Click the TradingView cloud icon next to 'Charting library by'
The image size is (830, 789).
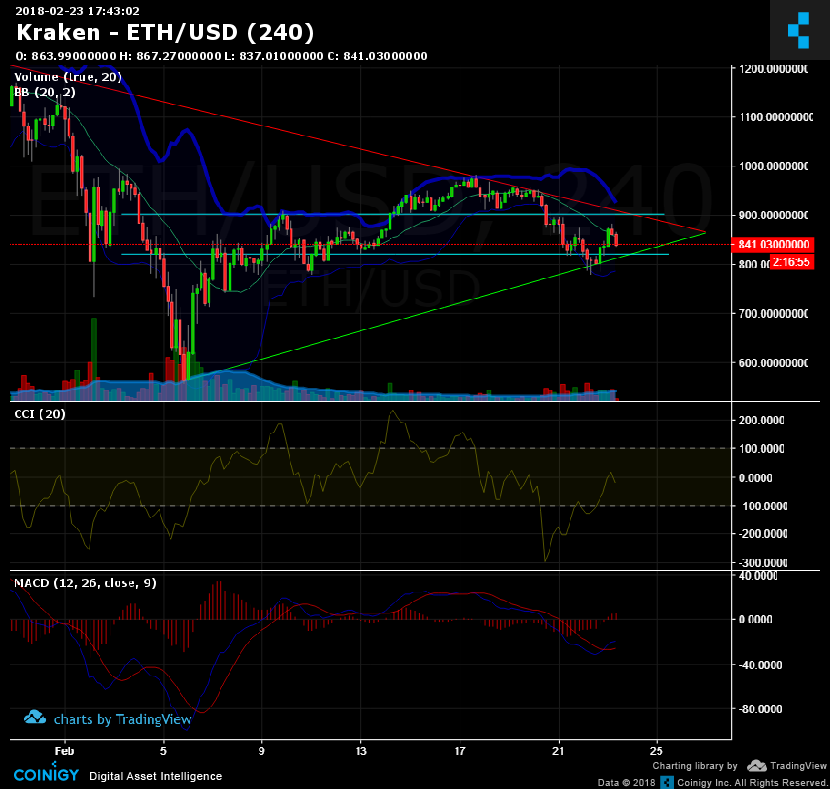757,766
